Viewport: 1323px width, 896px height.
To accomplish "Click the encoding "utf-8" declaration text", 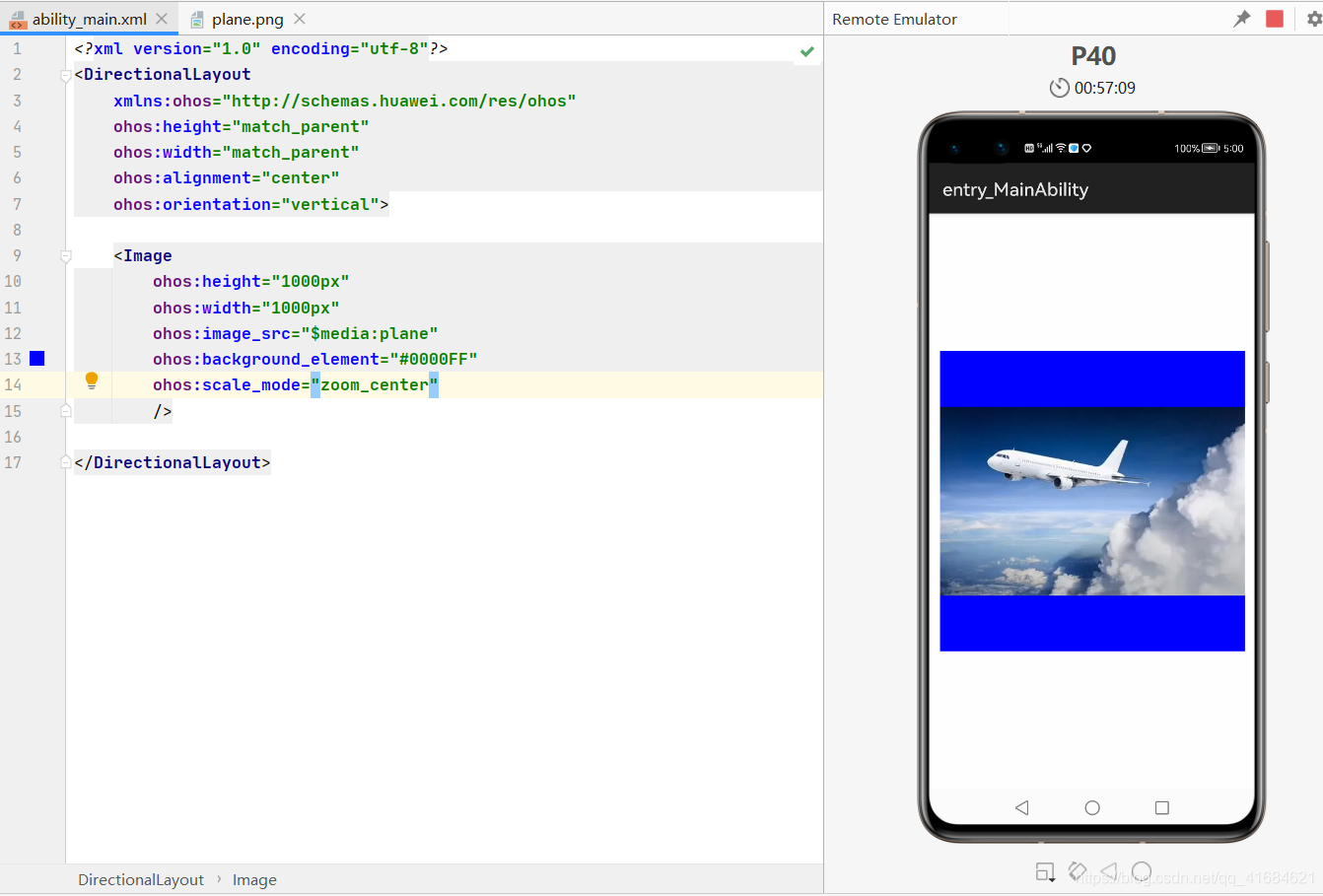I will click(x=394, y=49).
